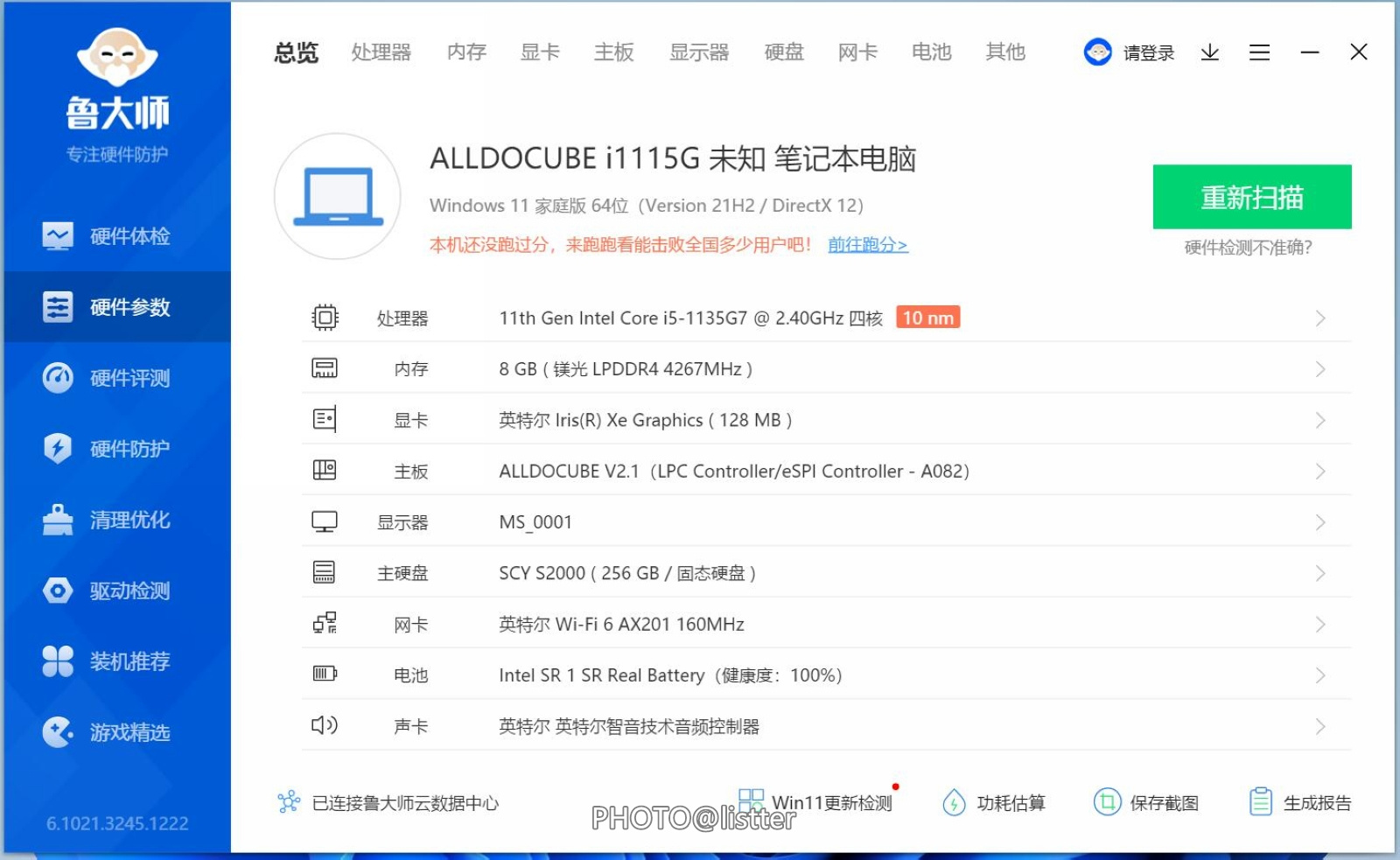Viewport: 1400px width, 860px height.
Task: Click 生成报告 to generate report
Action: click(1300, 802)
